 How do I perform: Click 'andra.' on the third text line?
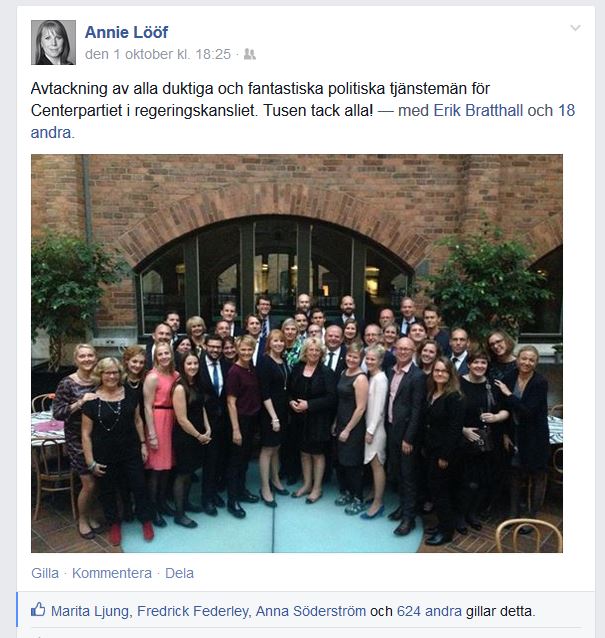(52, 133)
